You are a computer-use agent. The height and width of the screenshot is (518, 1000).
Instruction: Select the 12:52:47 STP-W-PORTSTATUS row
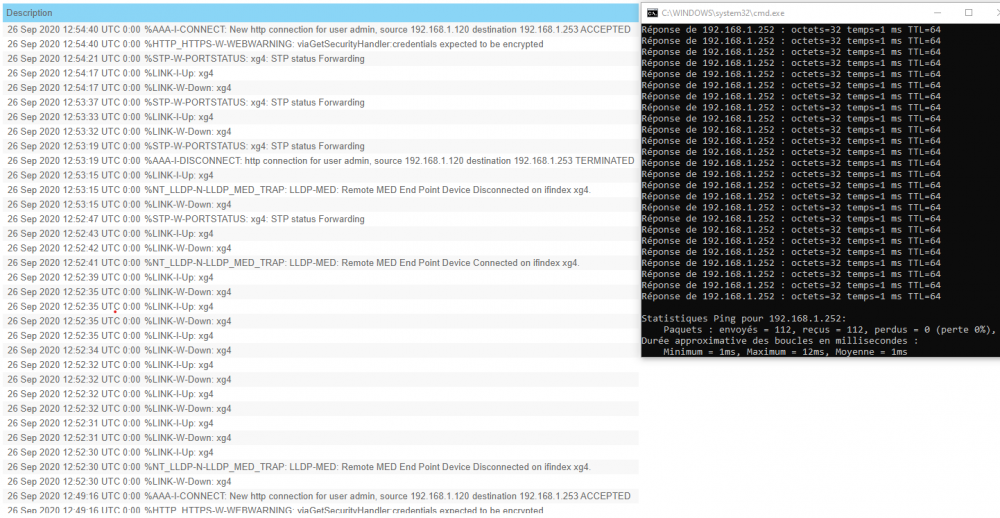320,219
